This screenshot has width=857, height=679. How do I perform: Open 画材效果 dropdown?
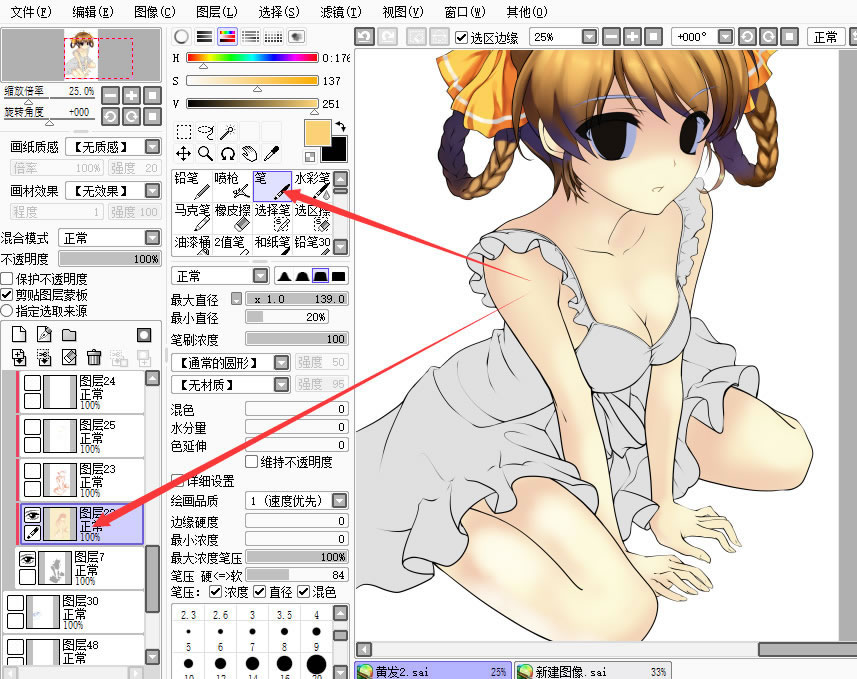coord(152,191)
